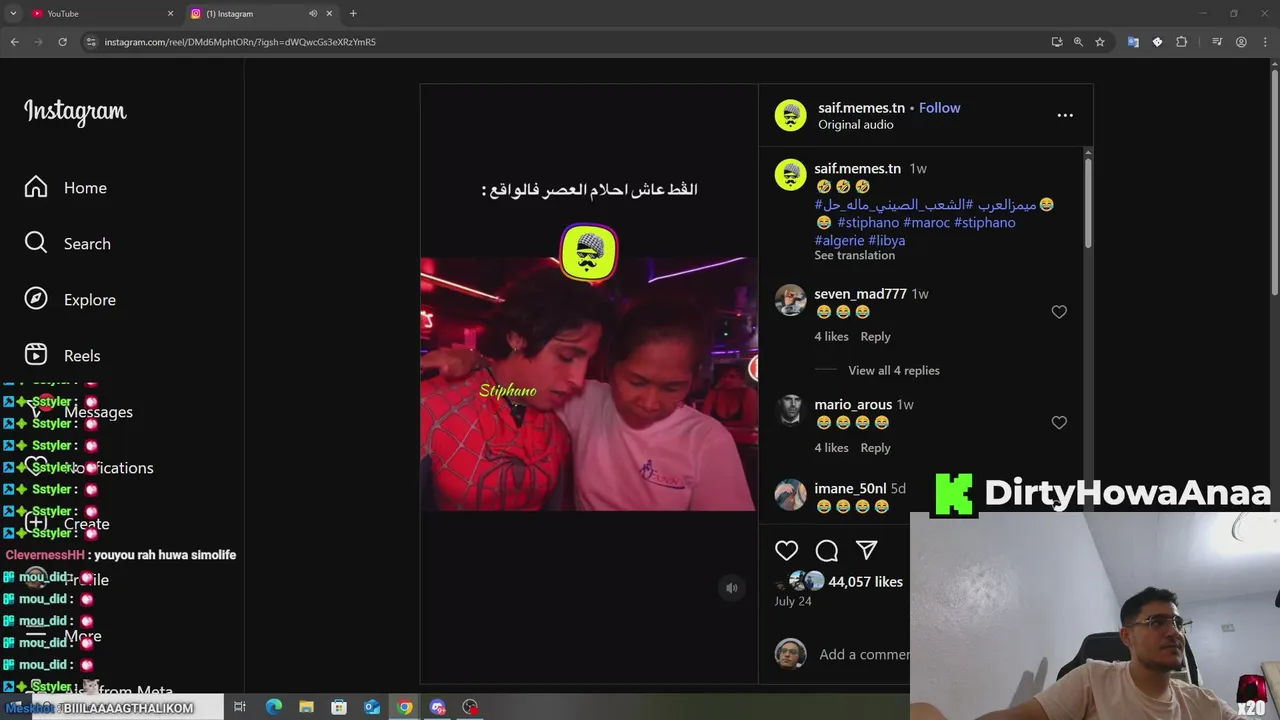Click the Instagram logo
The image size is (1280, 720).
pos(75,111)
